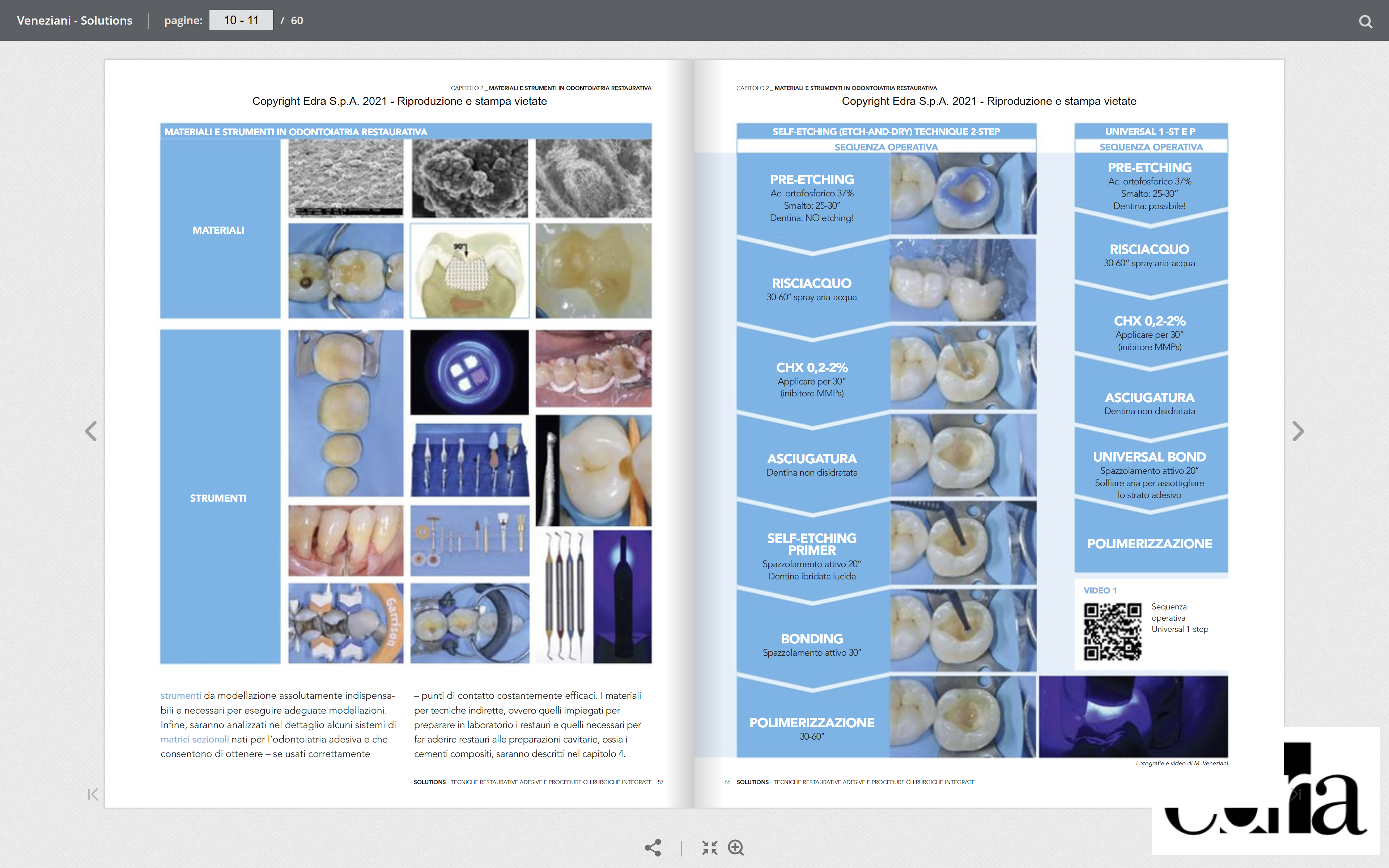Click the zoom-in magnifier icon
Screen dimensions: 1389x868
(736, 847)
